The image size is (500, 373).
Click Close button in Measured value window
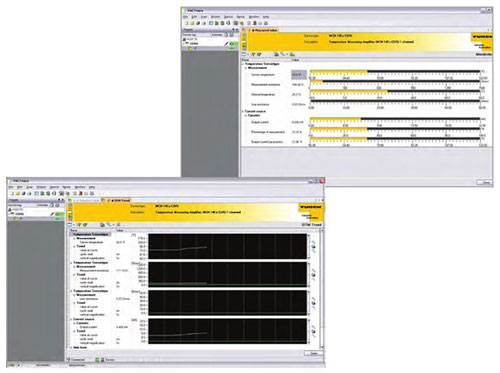click(x=485, y=182)
